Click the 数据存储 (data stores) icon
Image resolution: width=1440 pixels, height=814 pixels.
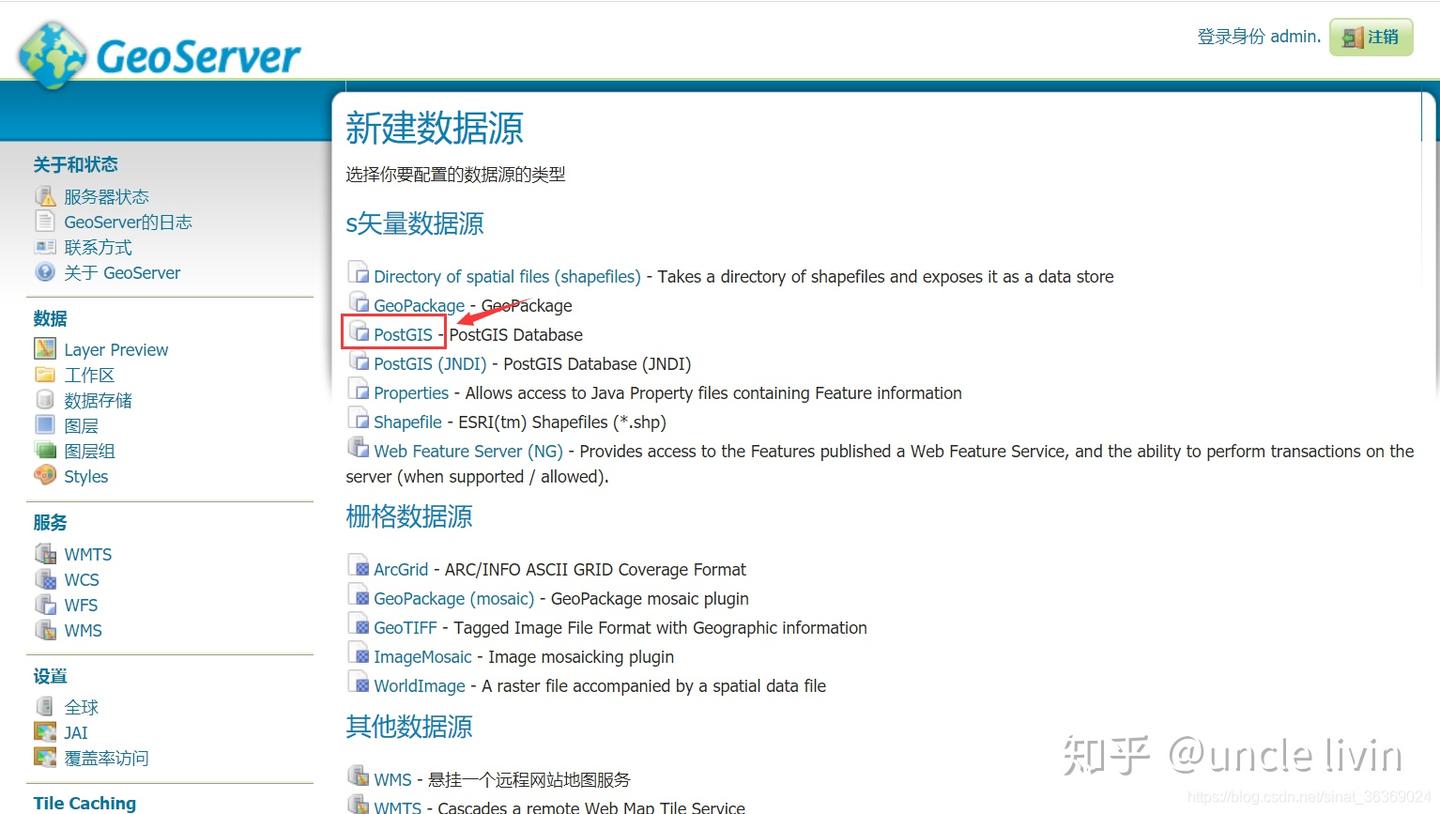pyautogui.click(x=45, y=399)
